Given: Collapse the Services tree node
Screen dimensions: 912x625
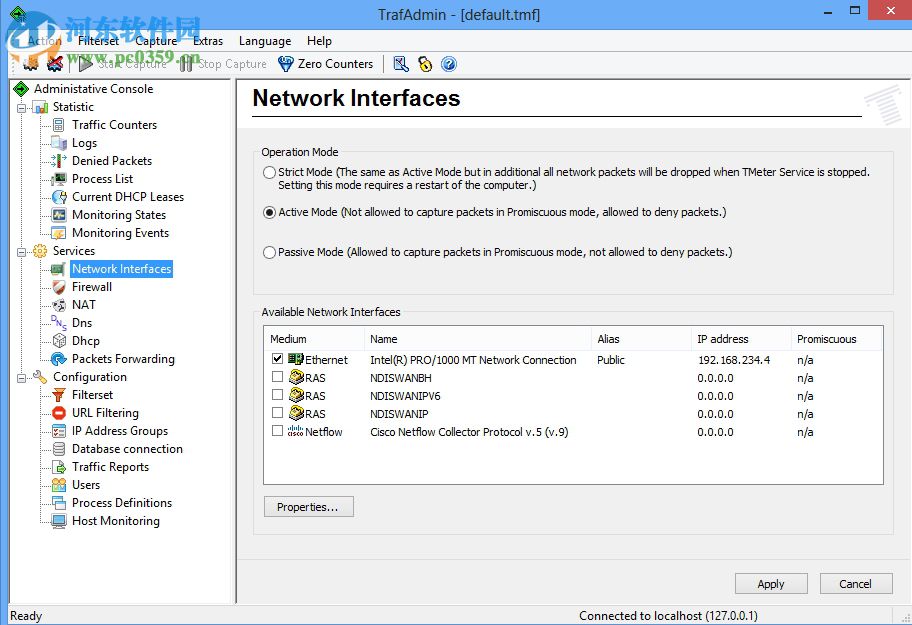Looking at the screenshot, I should coord(22,252).
